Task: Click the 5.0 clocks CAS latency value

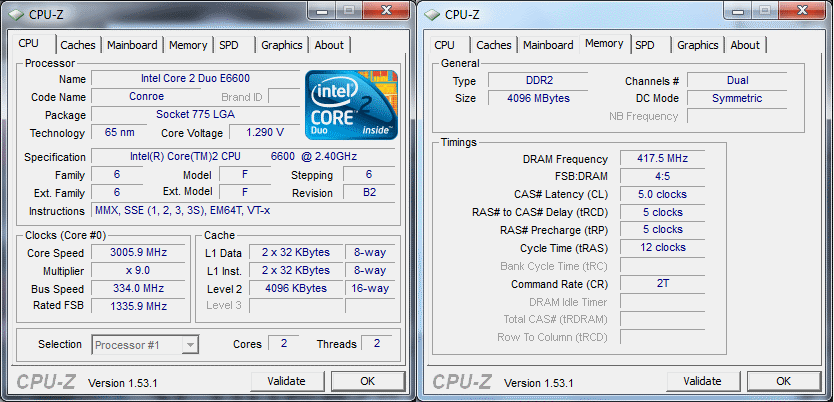Action: point(663,195)
